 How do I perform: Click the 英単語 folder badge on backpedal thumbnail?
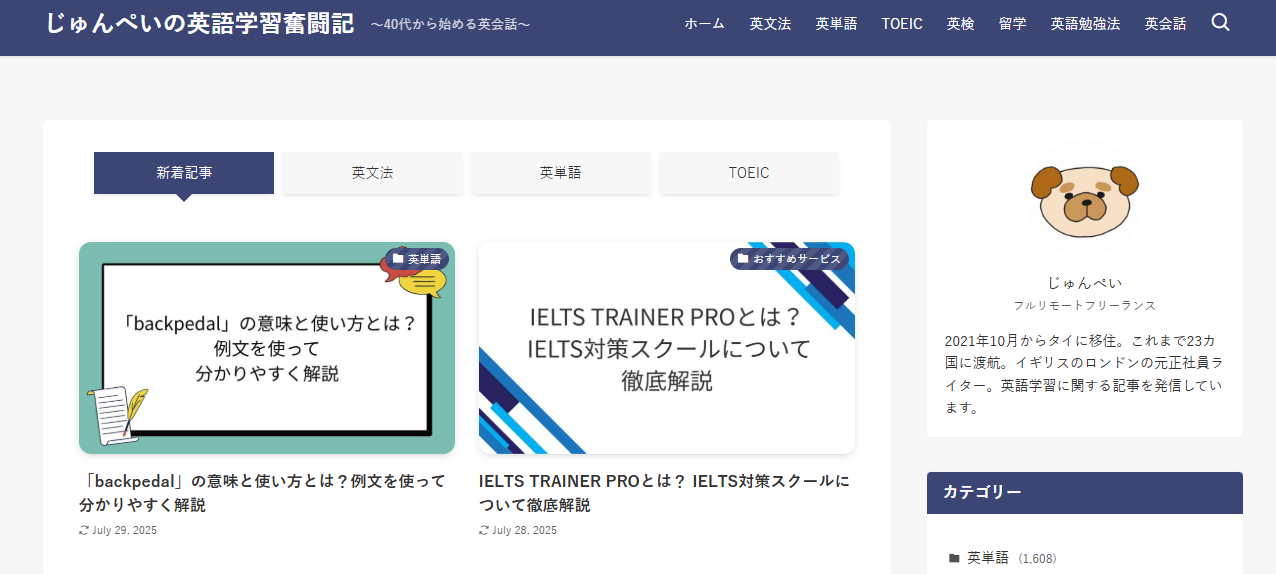(417, 259)
